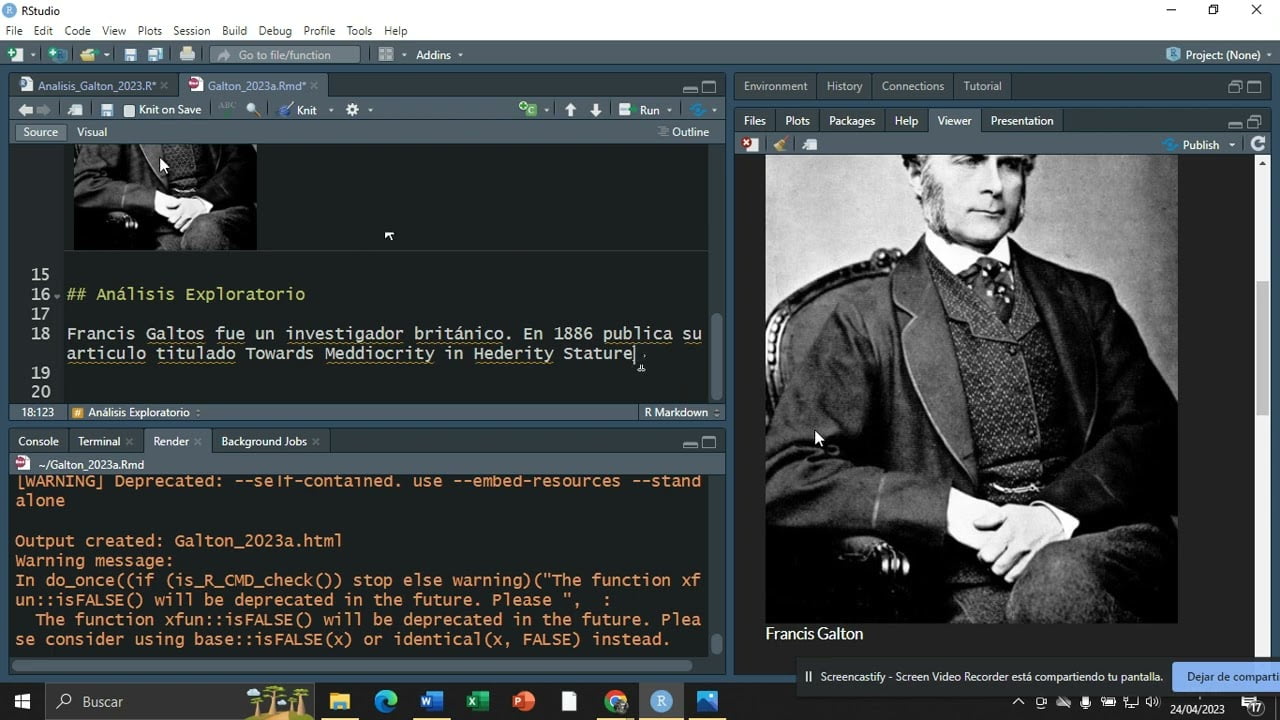The height and width of the screenshot is (720, 1280).
Task: Switch to the Analisis_Galton_2023.R tab
Action: (96, 86)
